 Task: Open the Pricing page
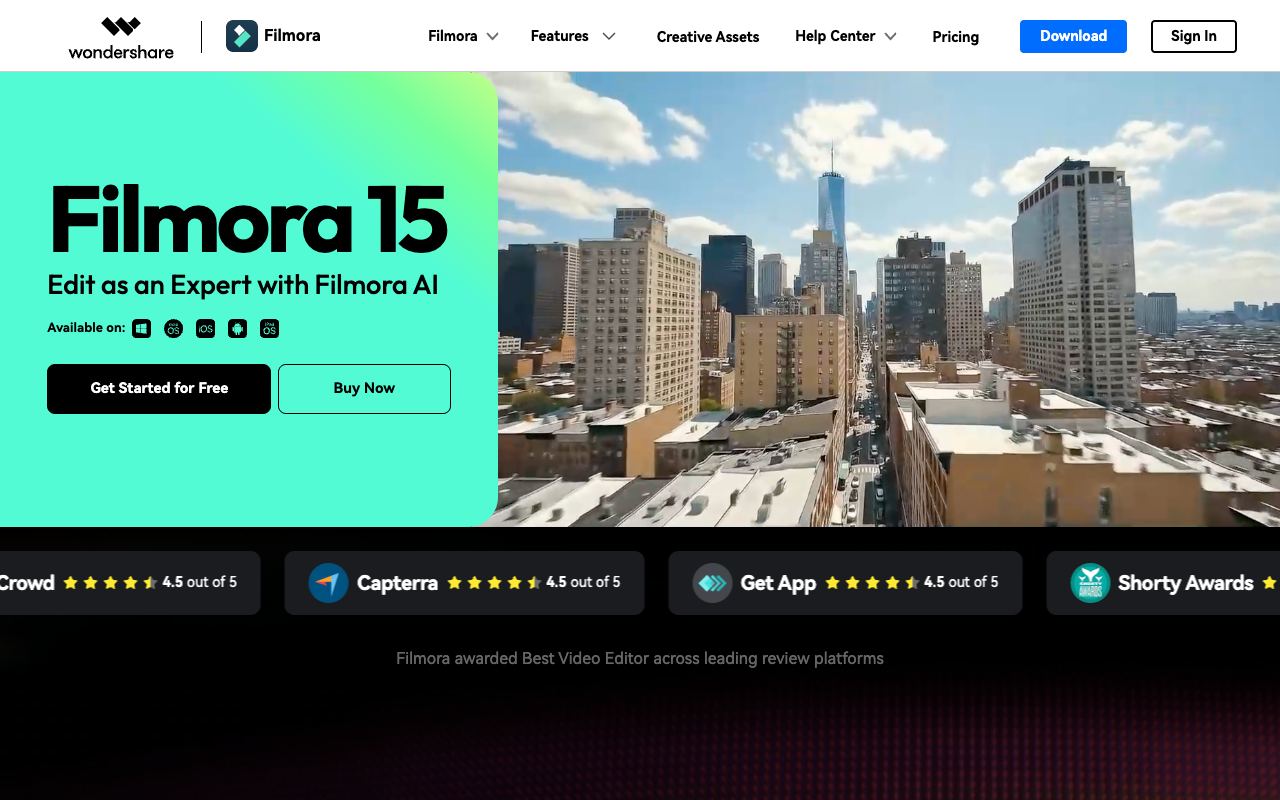(x=956, y=37)
